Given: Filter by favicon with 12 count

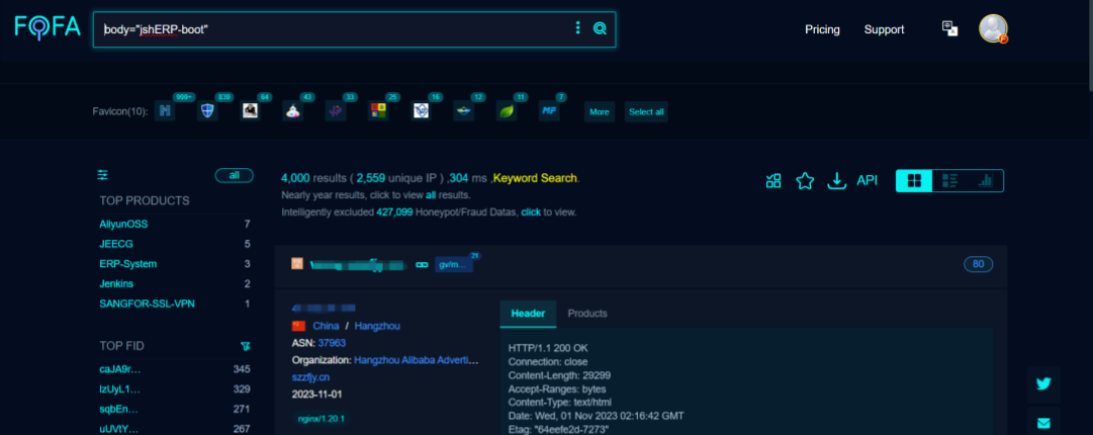Looking at the screenshot, I should click(x=464, y=110).
